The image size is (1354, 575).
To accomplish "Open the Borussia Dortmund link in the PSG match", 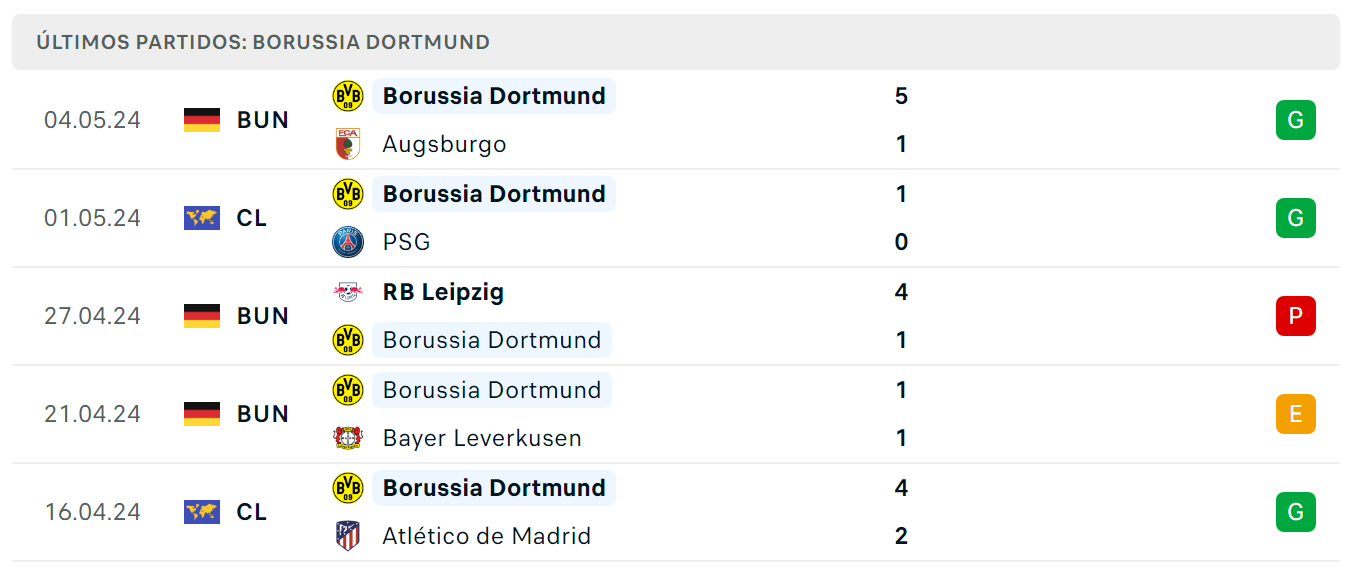I will (x=494, y=194).
